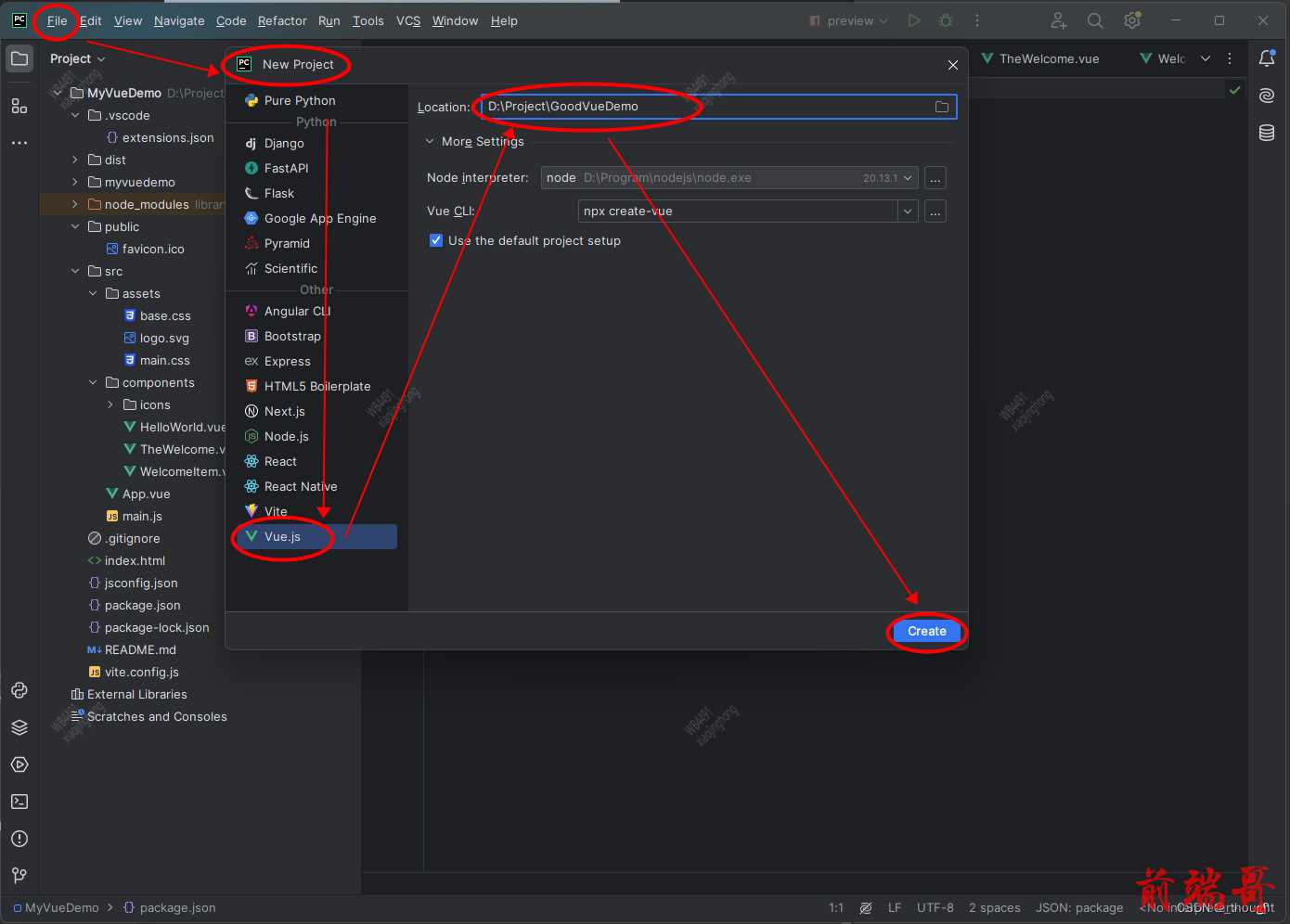
Task: Select Vite project type
Action: [316, 511]
